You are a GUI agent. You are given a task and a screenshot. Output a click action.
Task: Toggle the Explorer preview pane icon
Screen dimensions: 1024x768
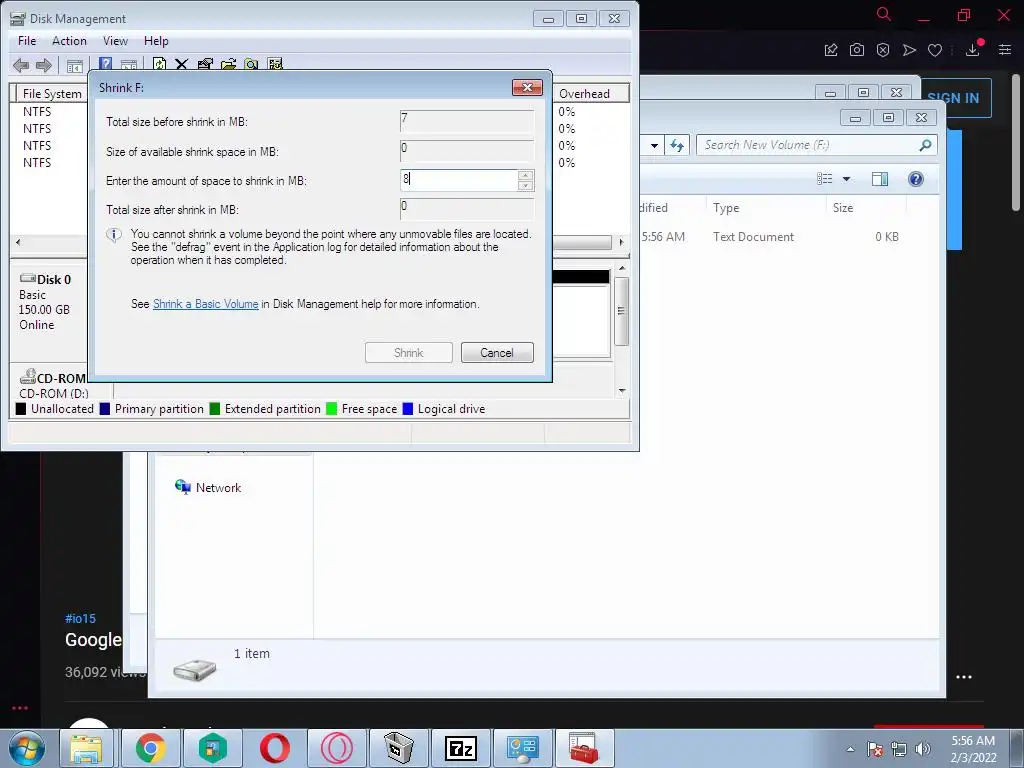880,179
